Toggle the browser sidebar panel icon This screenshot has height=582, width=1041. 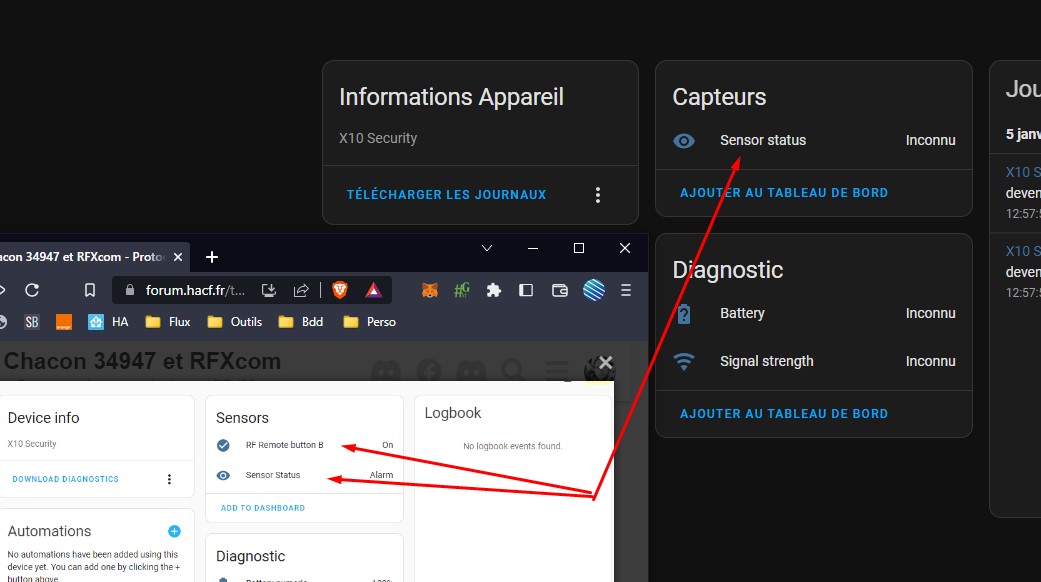(x=526, y=290)
